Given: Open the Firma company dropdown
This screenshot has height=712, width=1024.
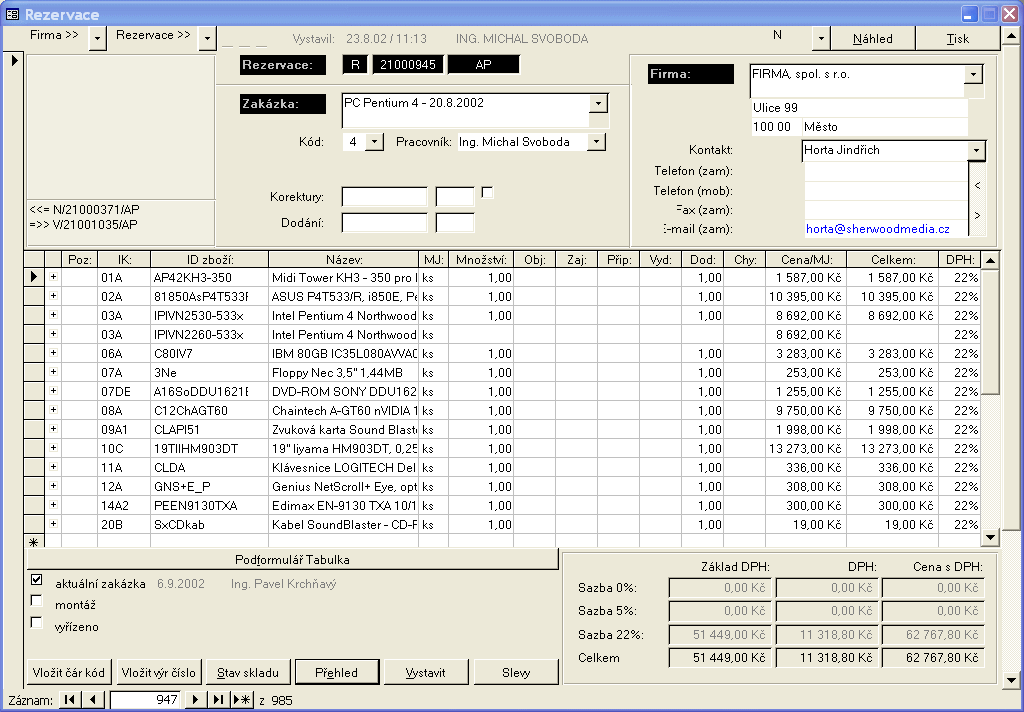Looking at the screenshot, I should pyautogui.click(x=973, y=75).
